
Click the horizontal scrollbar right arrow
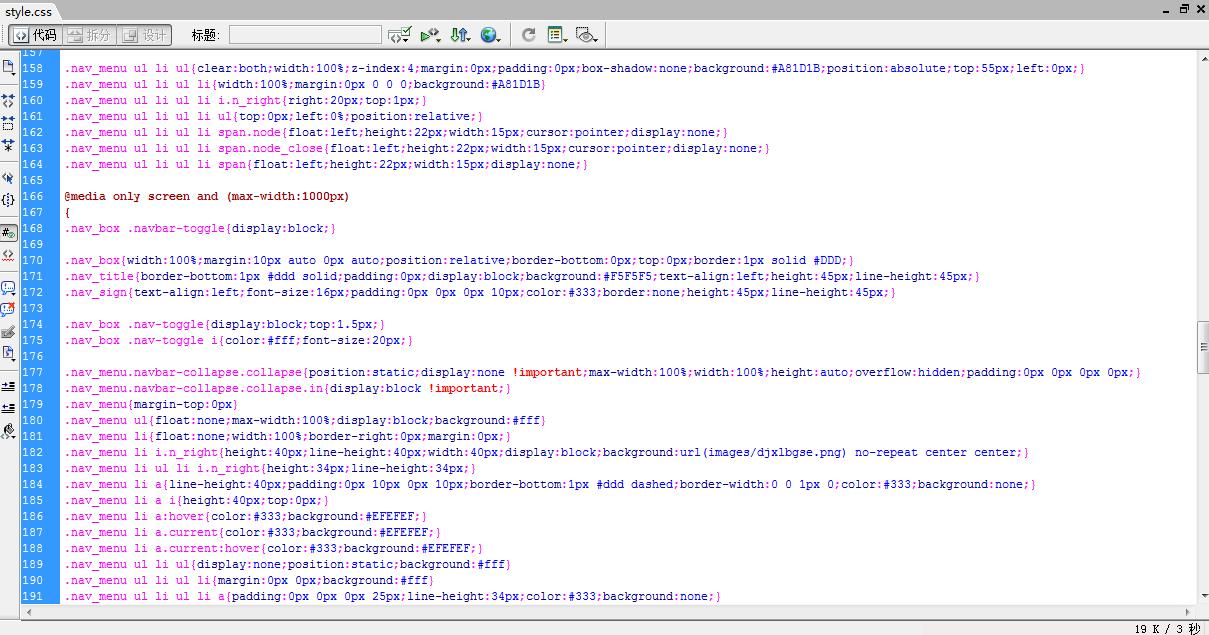point(1187,612)
